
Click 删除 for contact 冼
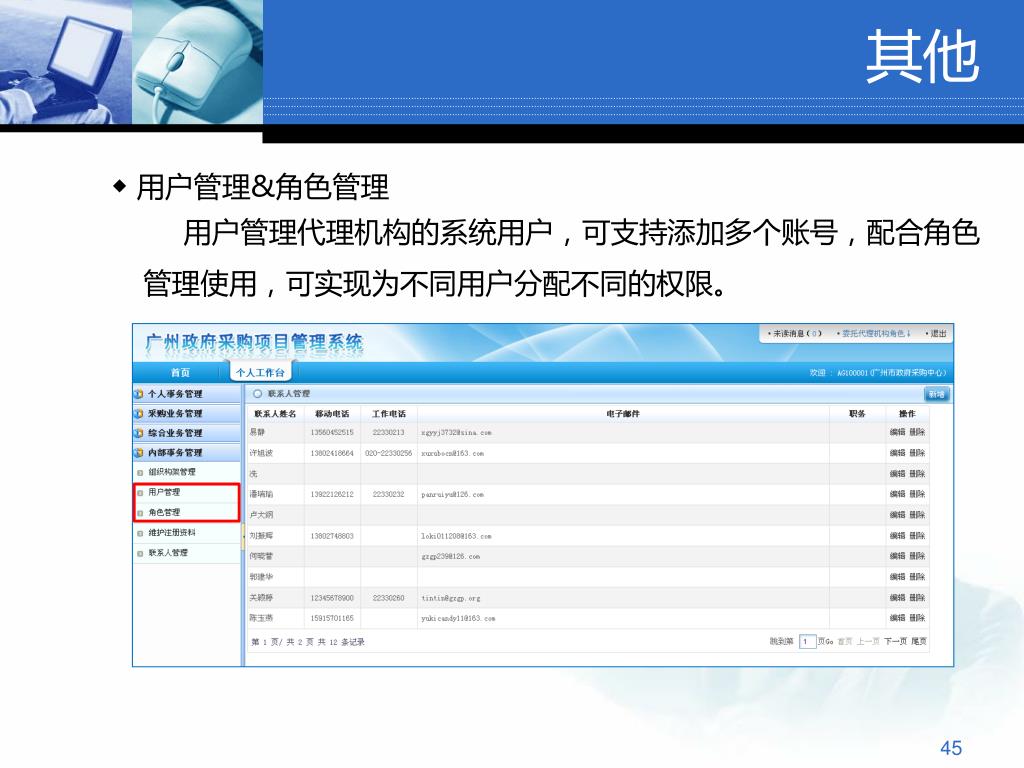[918, 473]
